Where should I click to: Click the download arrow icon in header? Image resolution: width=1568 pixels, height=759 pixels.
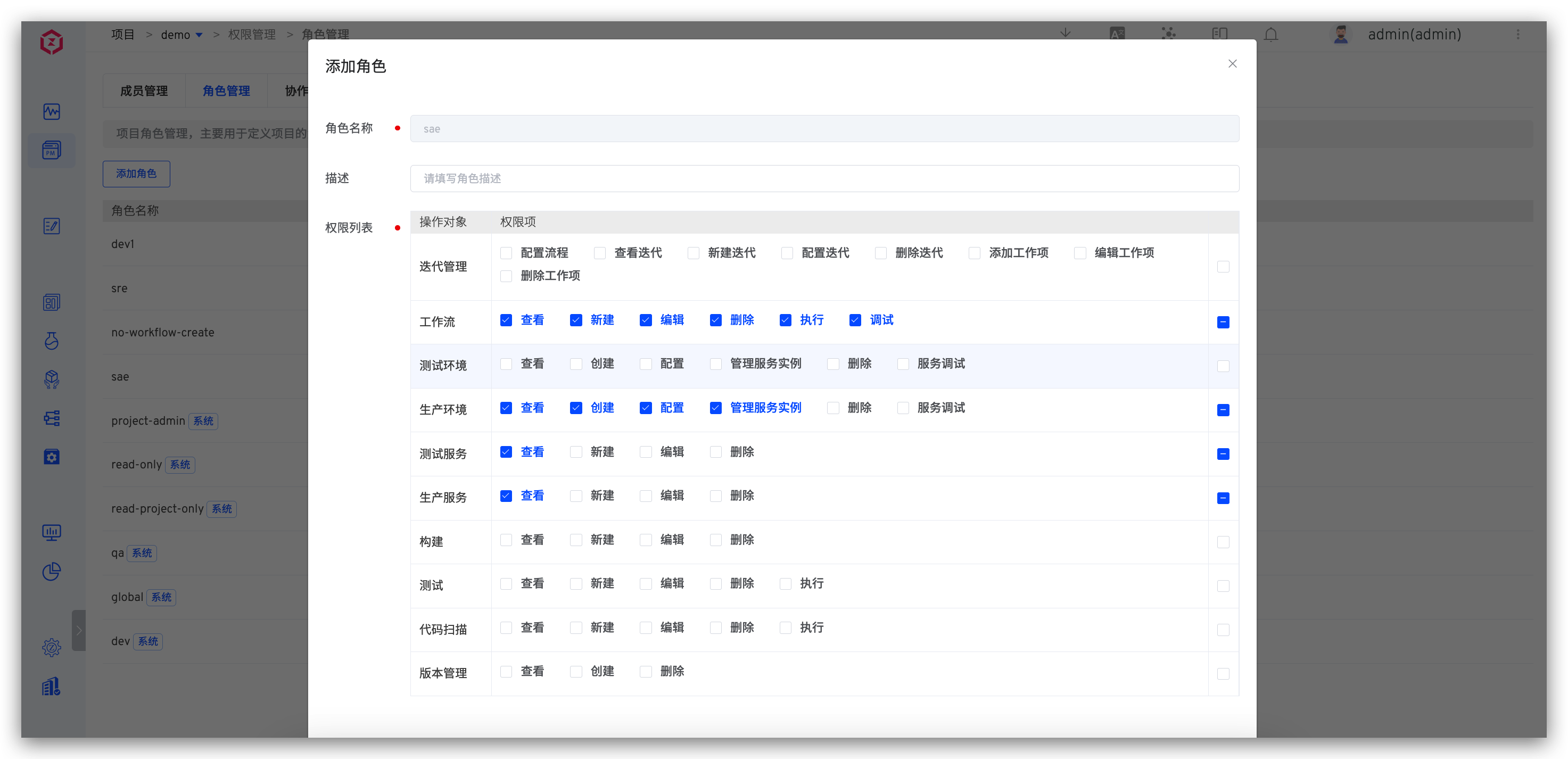coord(1065,34)
